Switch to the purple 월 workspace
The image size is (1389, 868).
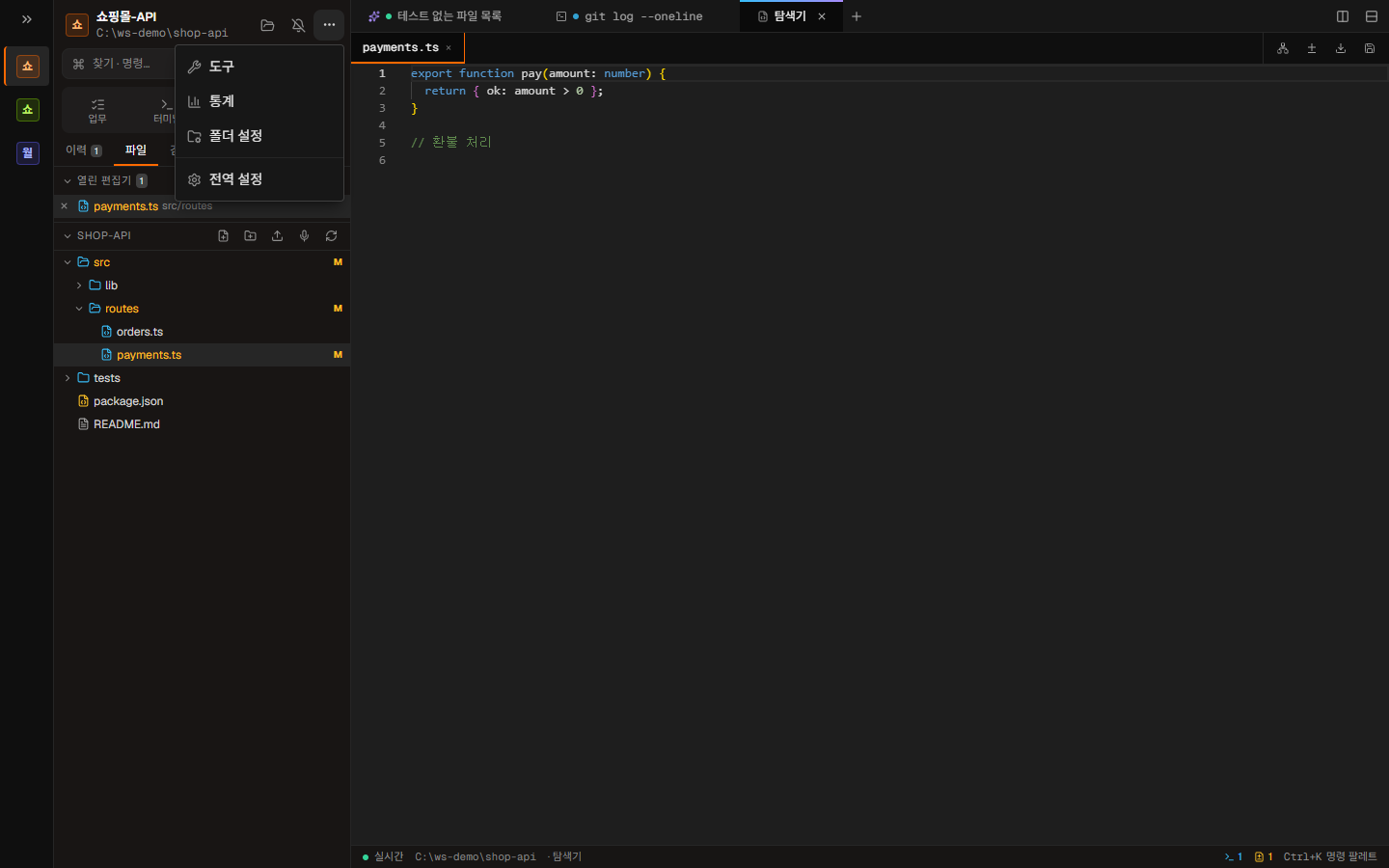pos(28,153)
